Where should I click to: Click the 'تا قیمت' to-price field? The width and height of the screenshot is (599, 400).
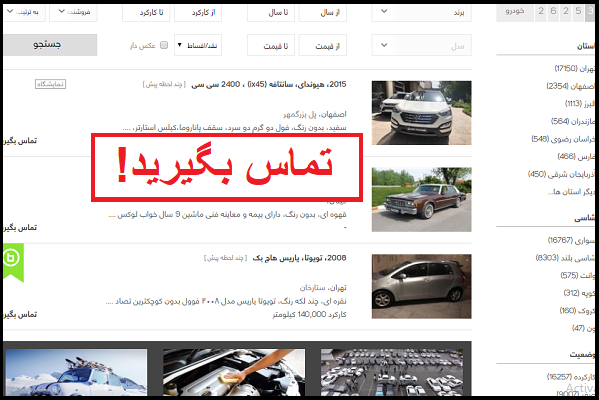271,45
